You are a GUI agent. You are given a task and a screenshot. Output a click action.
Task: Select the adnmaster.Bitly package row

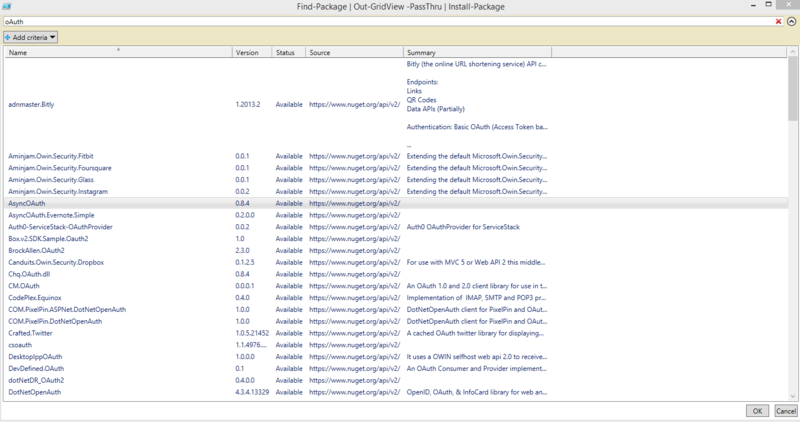(x=396, y=104)
